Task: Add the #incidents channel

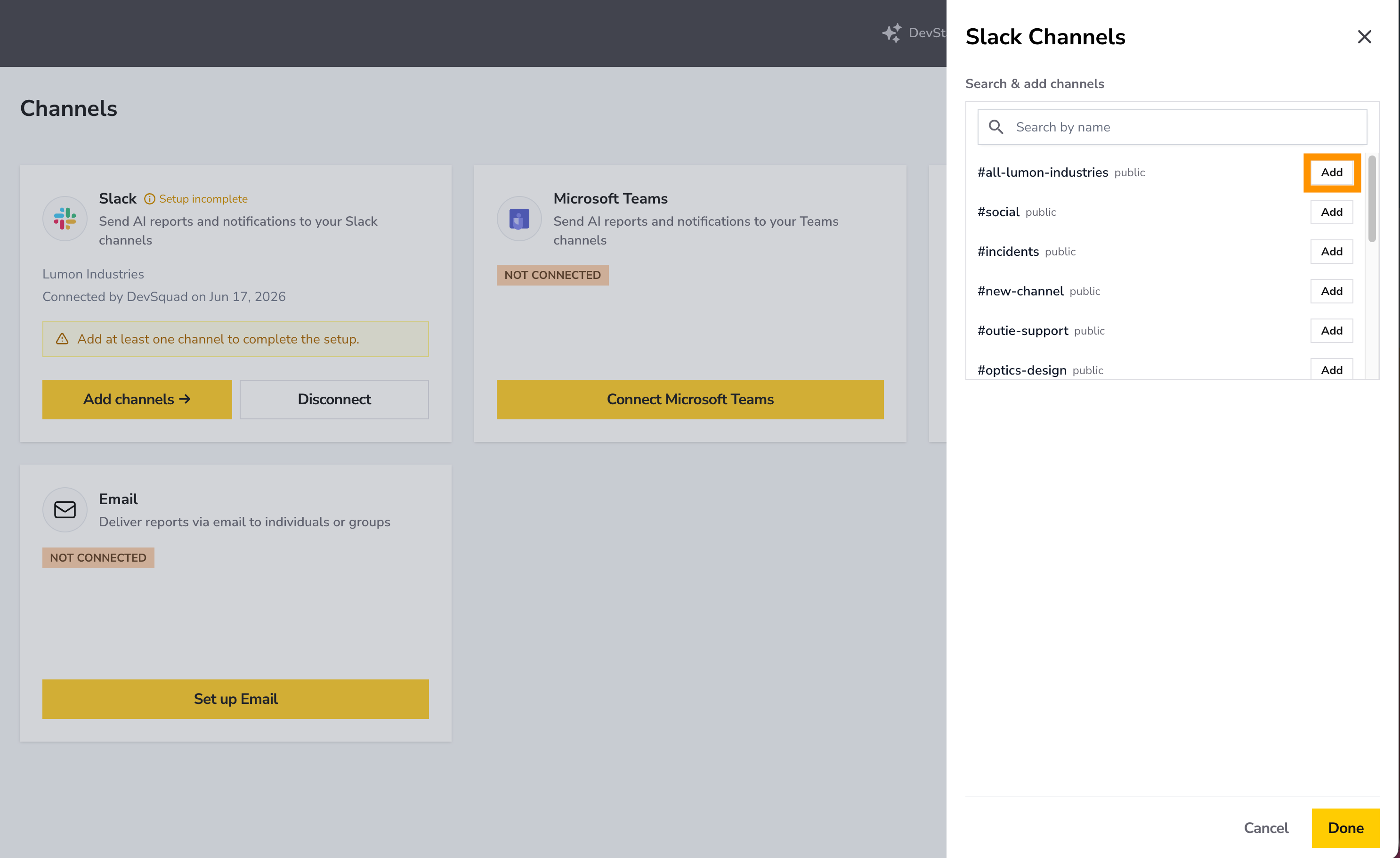Action: (1331, 251)
